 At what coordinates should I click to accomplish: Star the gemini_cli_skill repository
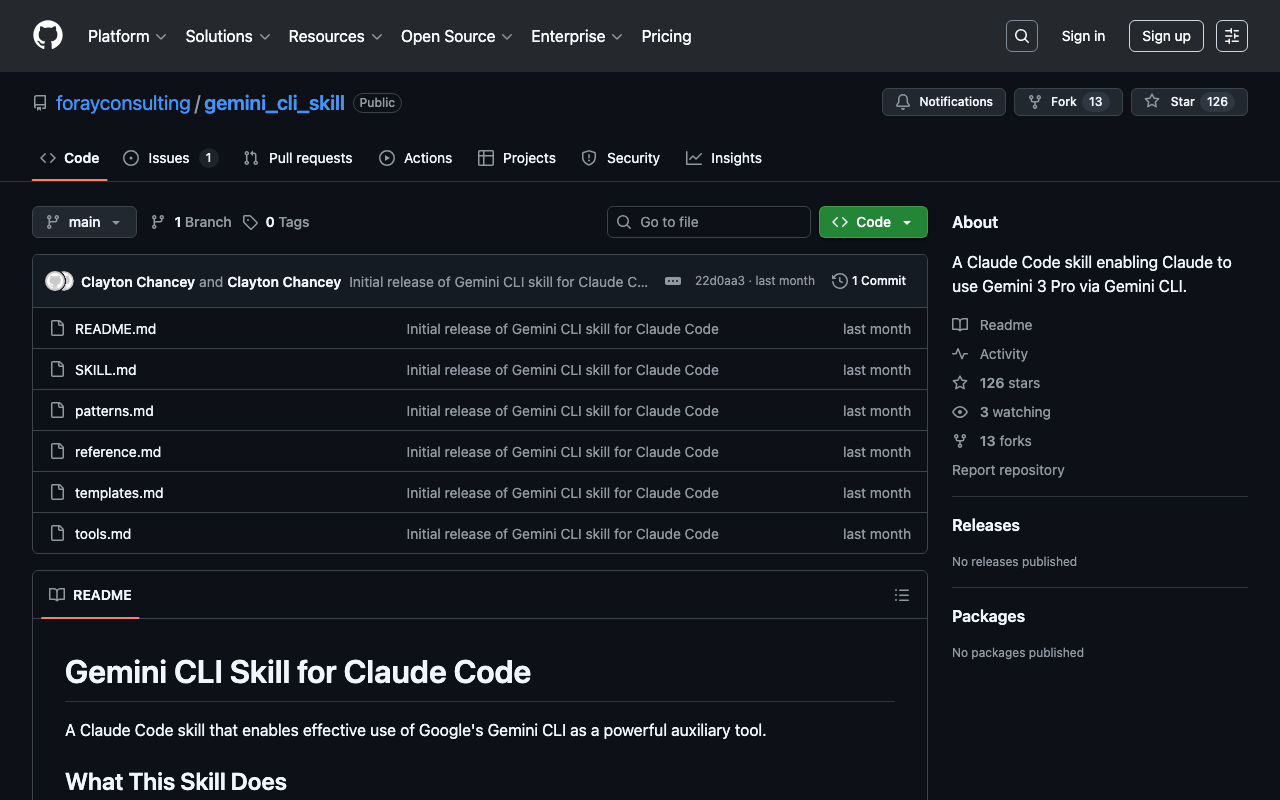(x=1188, y=102)
